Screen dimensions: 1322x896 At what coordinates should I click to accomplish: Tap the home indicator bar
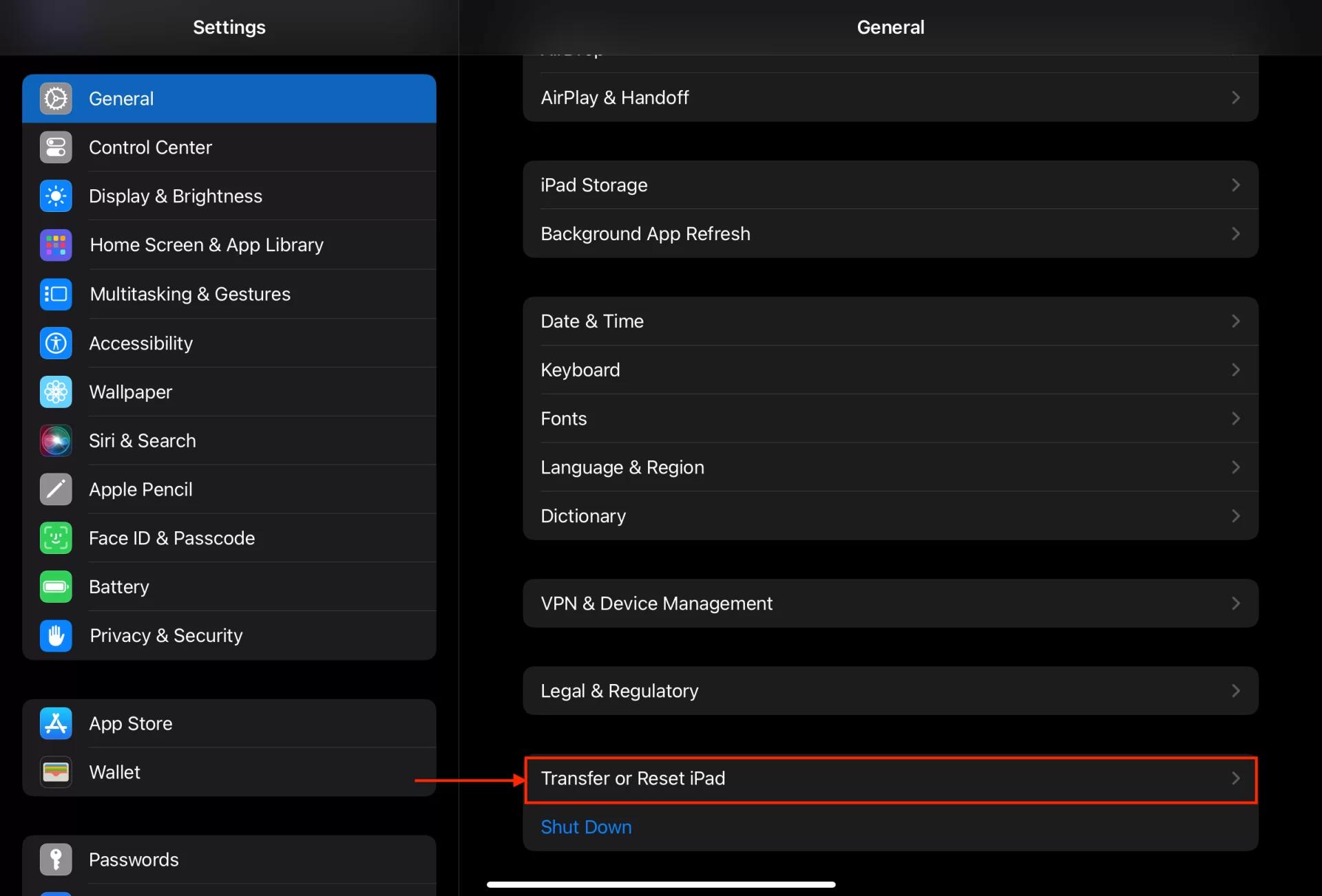coord(661,884)
